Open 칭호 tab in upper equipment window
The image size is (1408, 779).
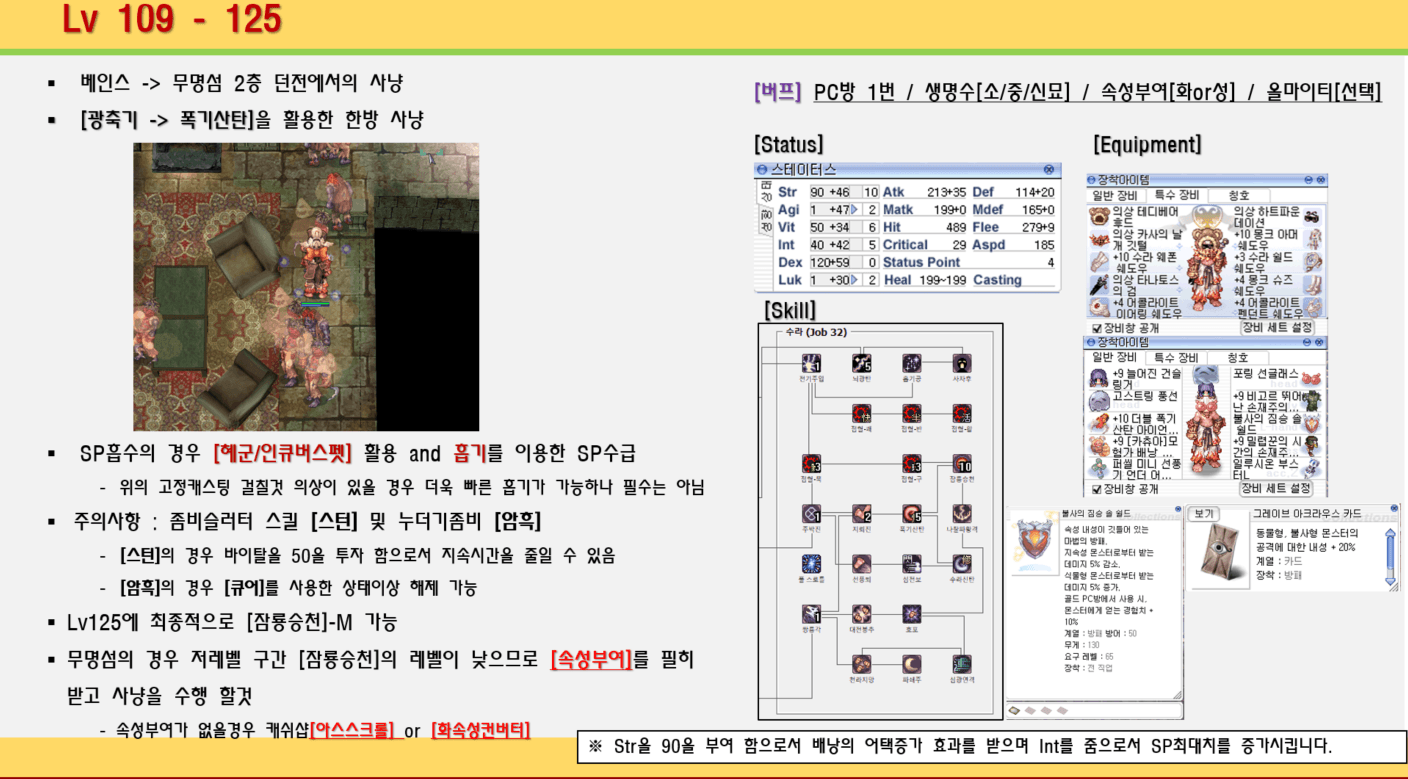(1238, 195)
